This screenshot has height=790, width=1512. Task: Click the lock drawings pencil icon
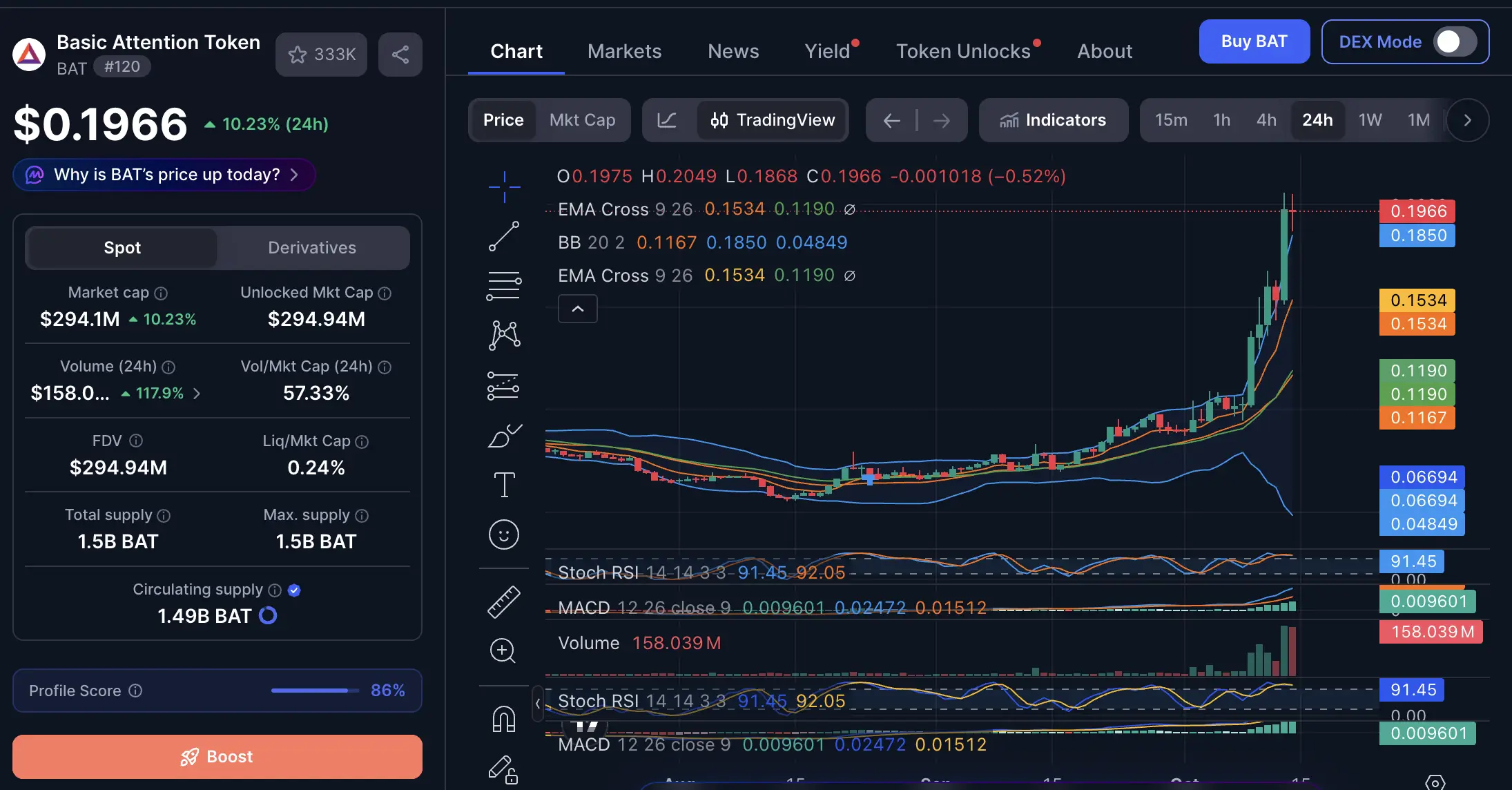click(x=504, y=769)
